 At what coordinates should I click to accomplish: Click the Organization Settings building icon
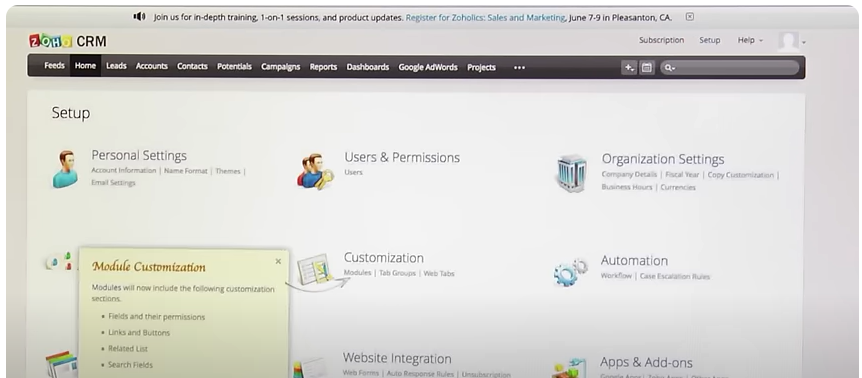pyautogui.click(x=571, y=173)
